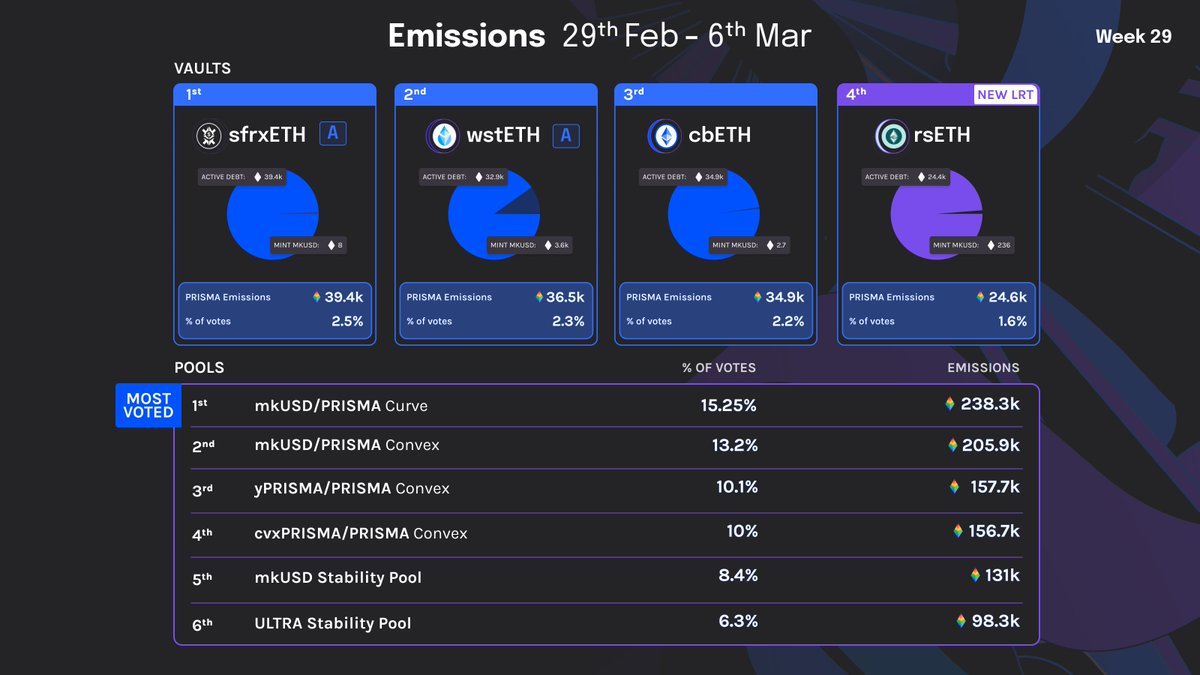
Task: Click the rsETH token logo icon
Action: 890,135
